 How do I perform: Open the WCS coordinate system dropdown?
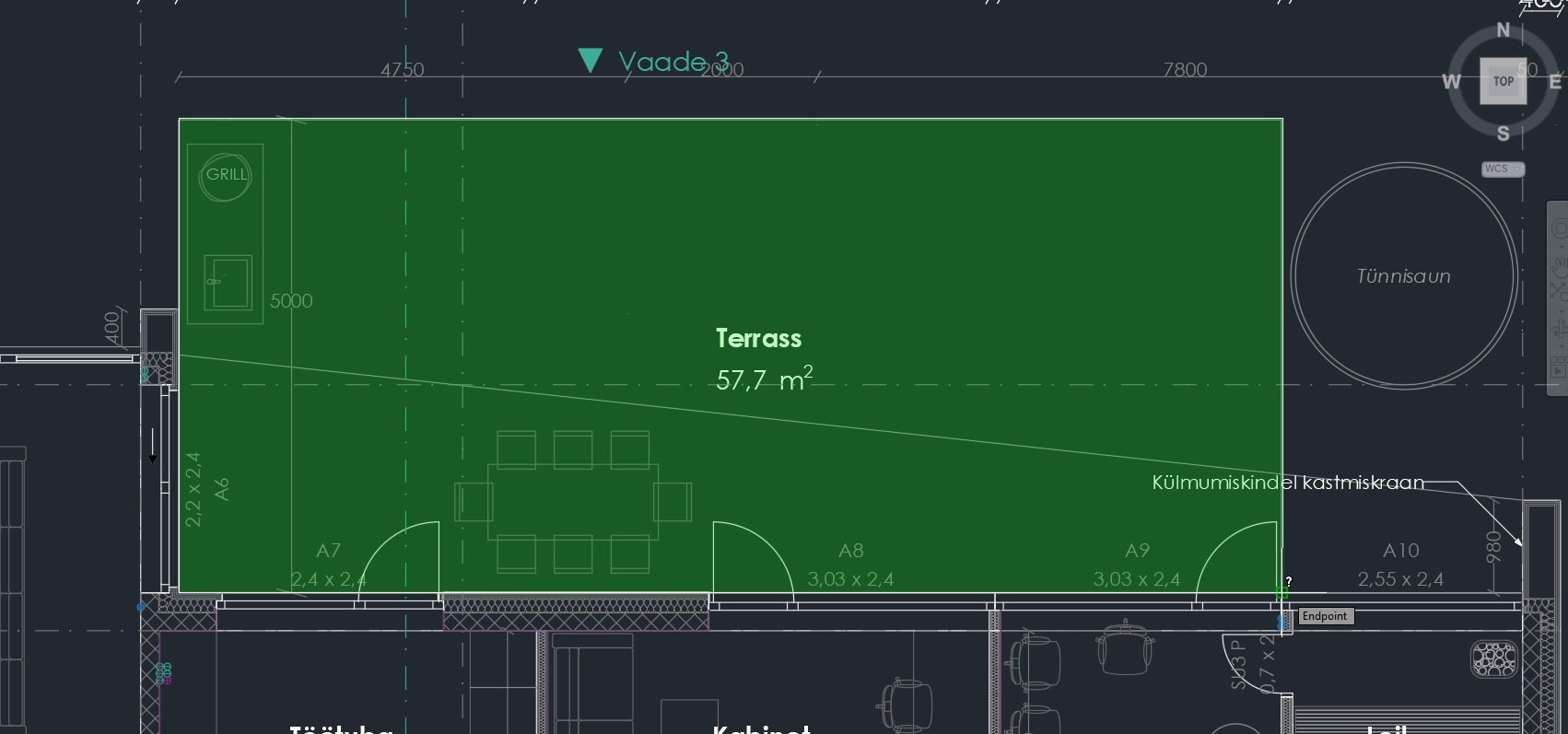click(x=1503, y=169)
